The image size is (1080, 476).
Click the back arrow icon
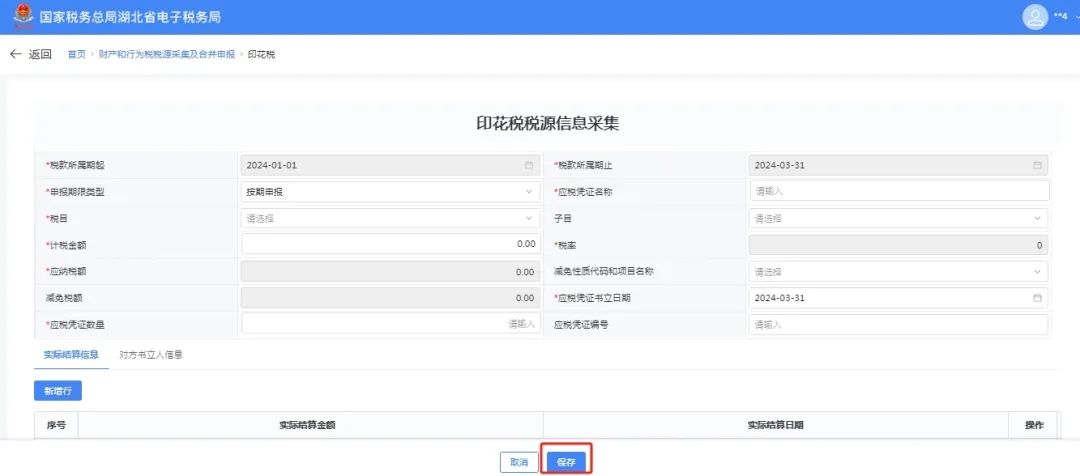click(16, 54)
